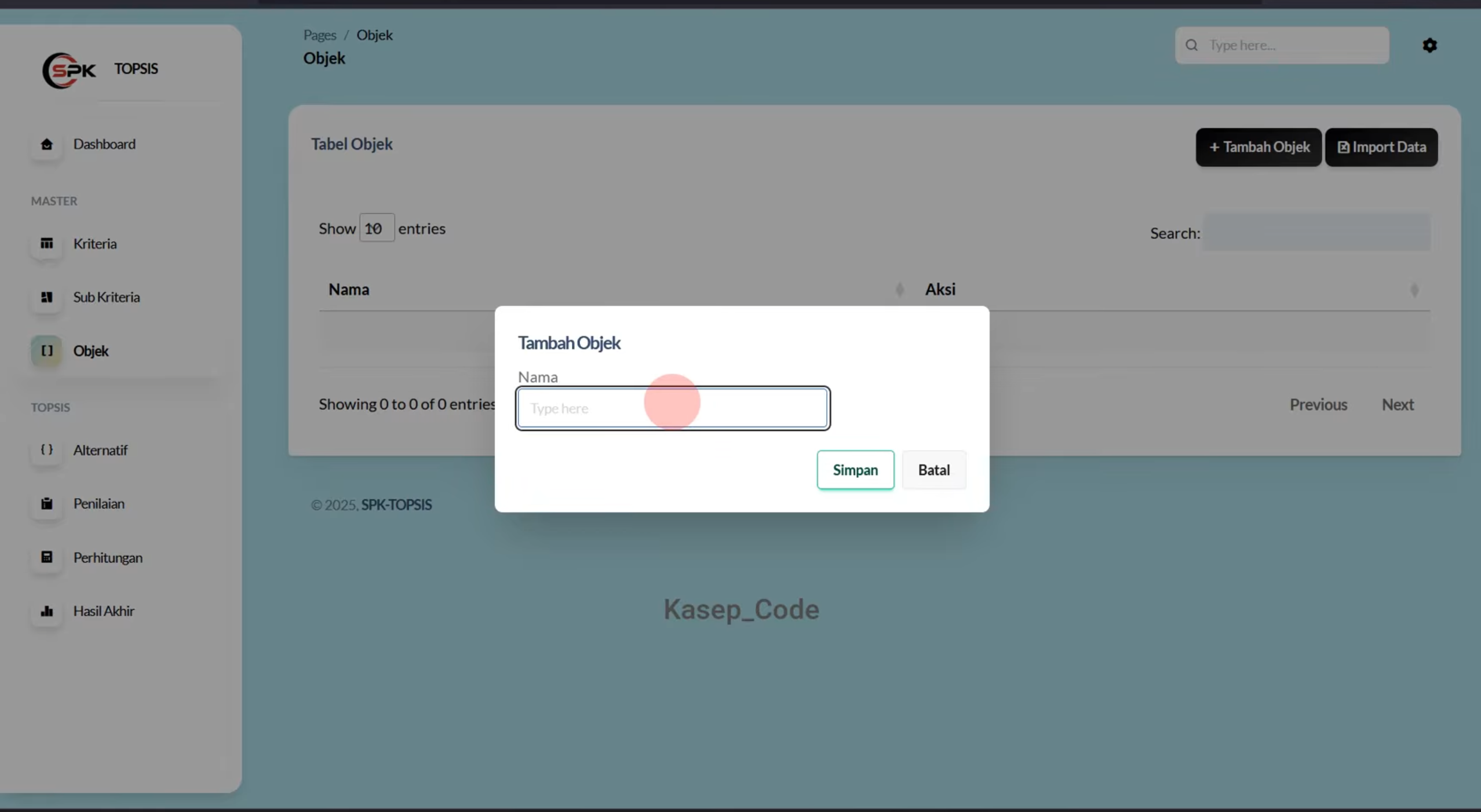Click the Perhitungan calculator icon
1481x812 pixels.
point(47,557)
